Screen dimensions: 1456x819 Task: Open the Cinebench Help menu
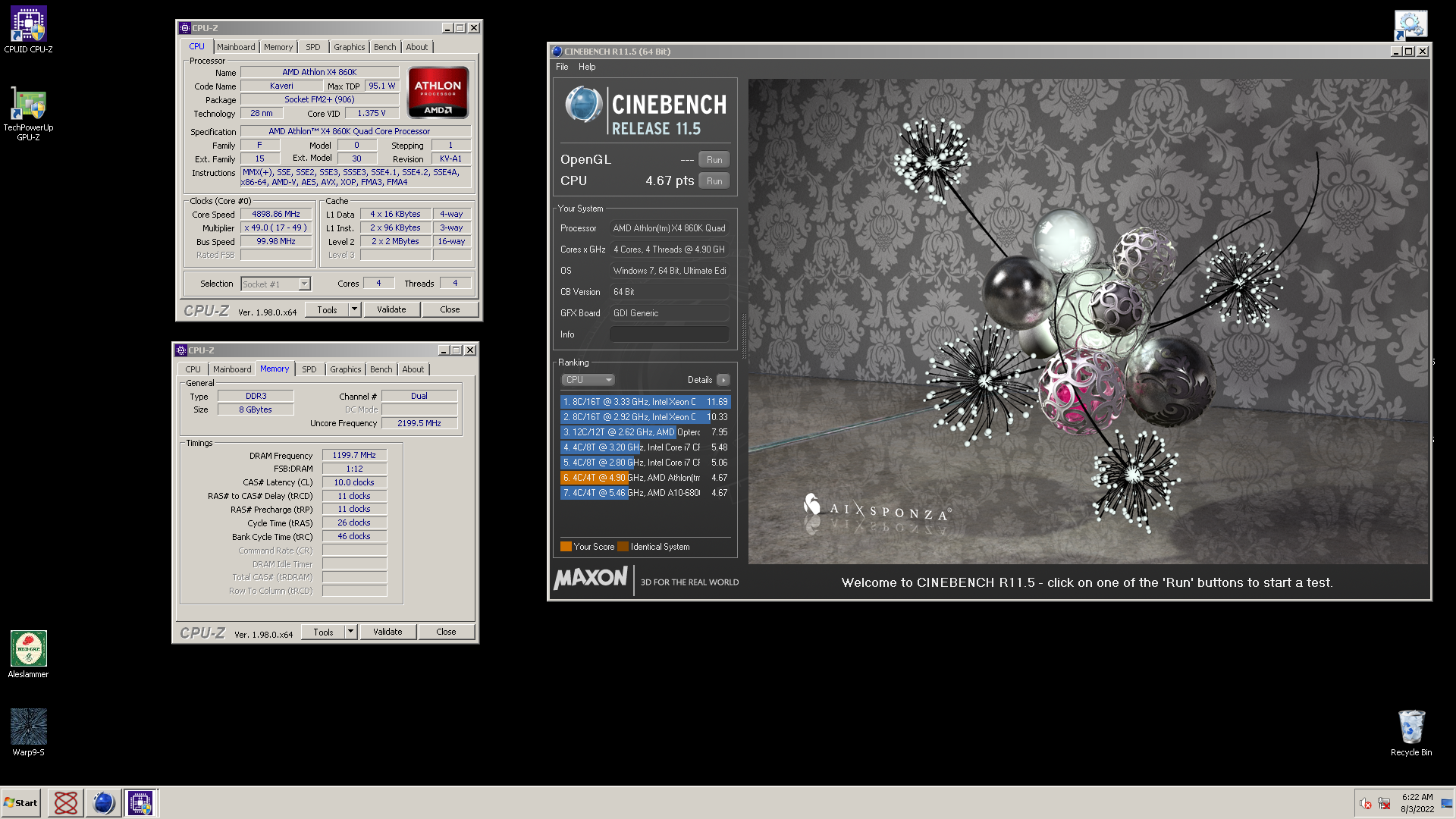(x=587, y=67)
